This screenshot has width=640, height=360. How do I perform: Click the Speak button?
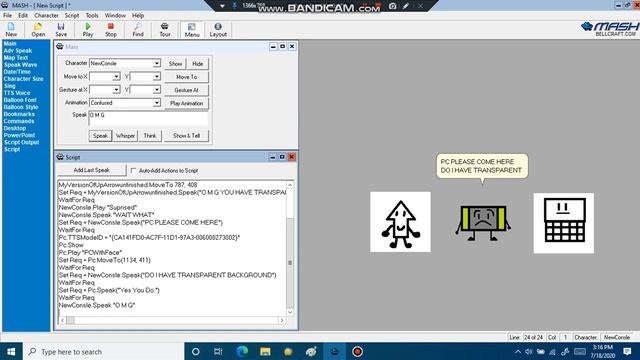(x=100, y=136)
